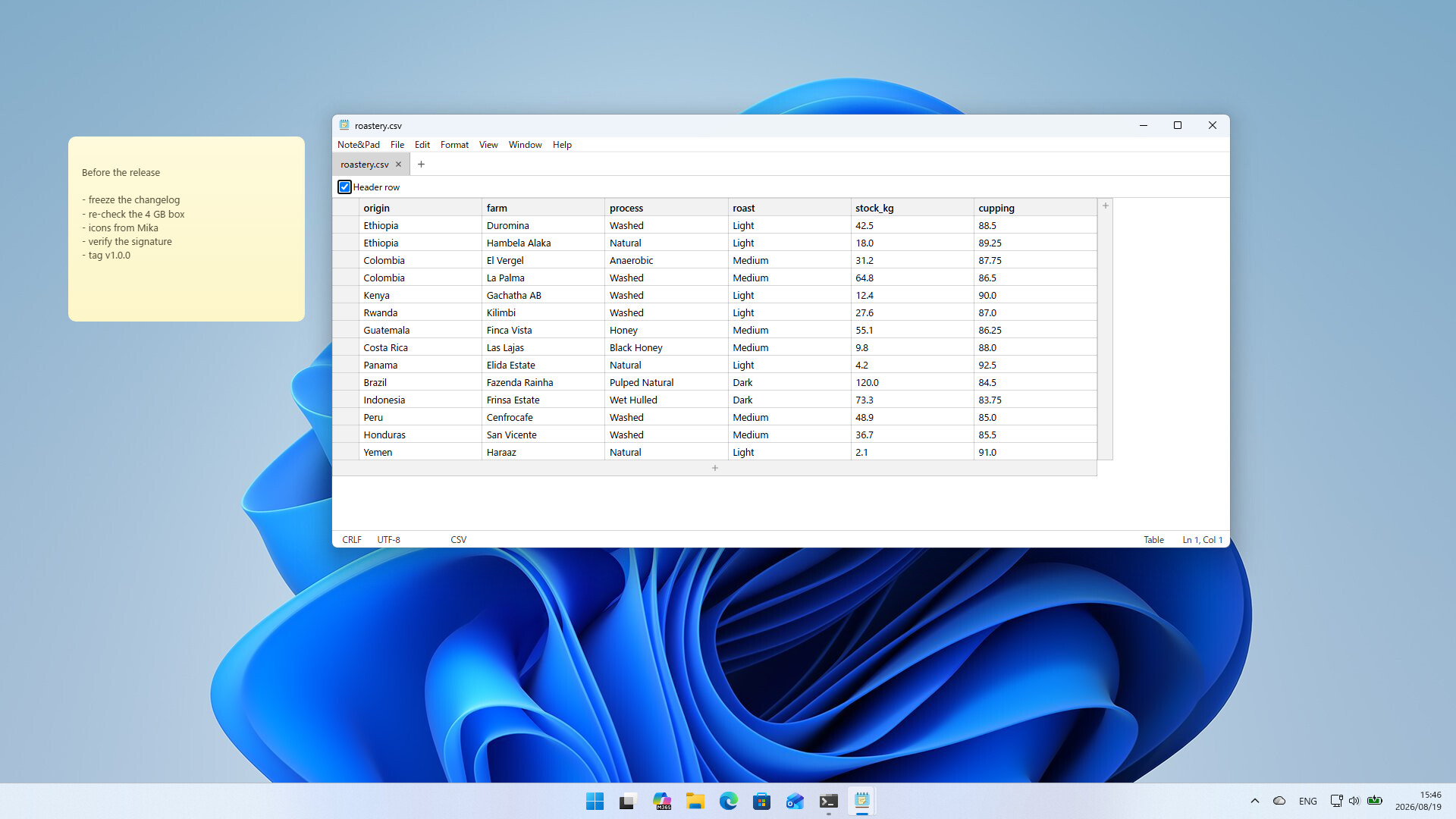Click the cupping column header

1035,208
